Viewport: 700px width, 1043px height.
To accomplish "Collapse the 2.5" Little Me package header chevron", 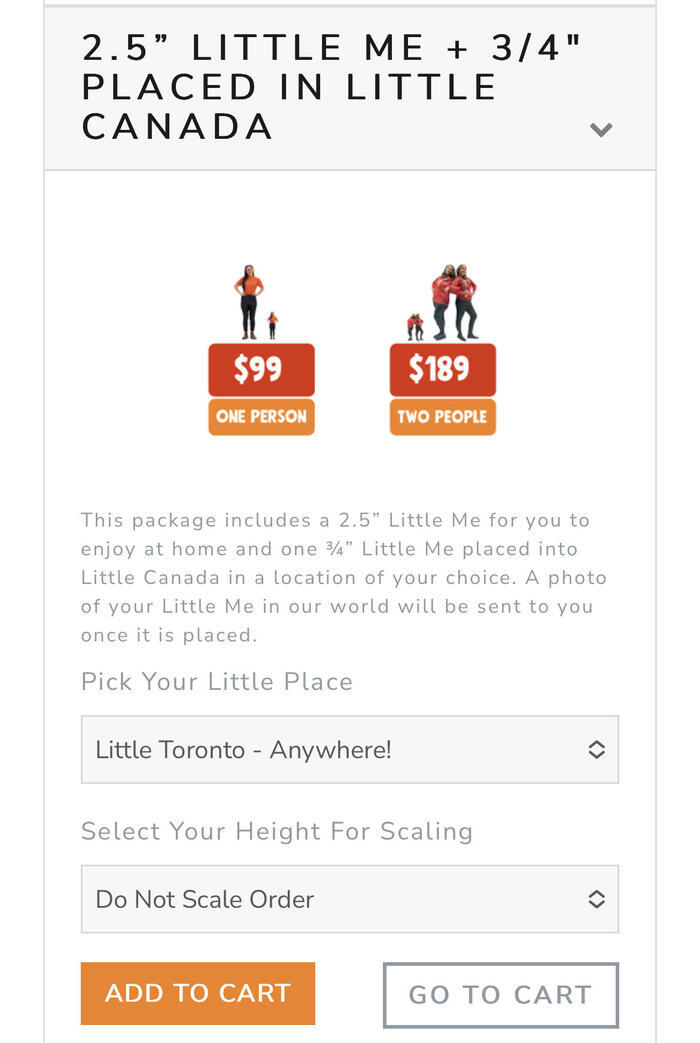I will tap(601, 129).
